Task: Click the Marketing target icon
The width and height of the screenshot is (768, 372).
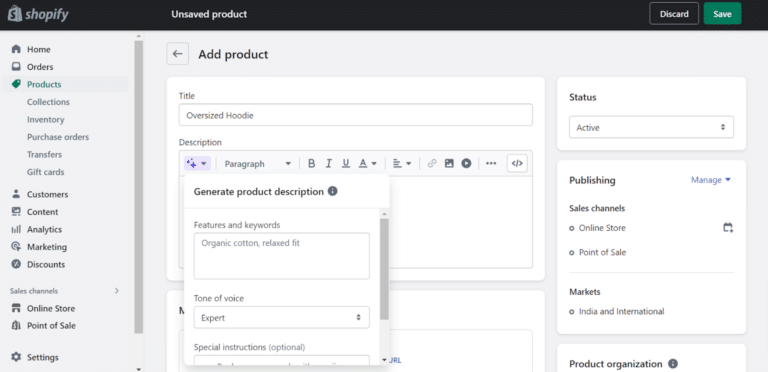Action: (16, 247)
